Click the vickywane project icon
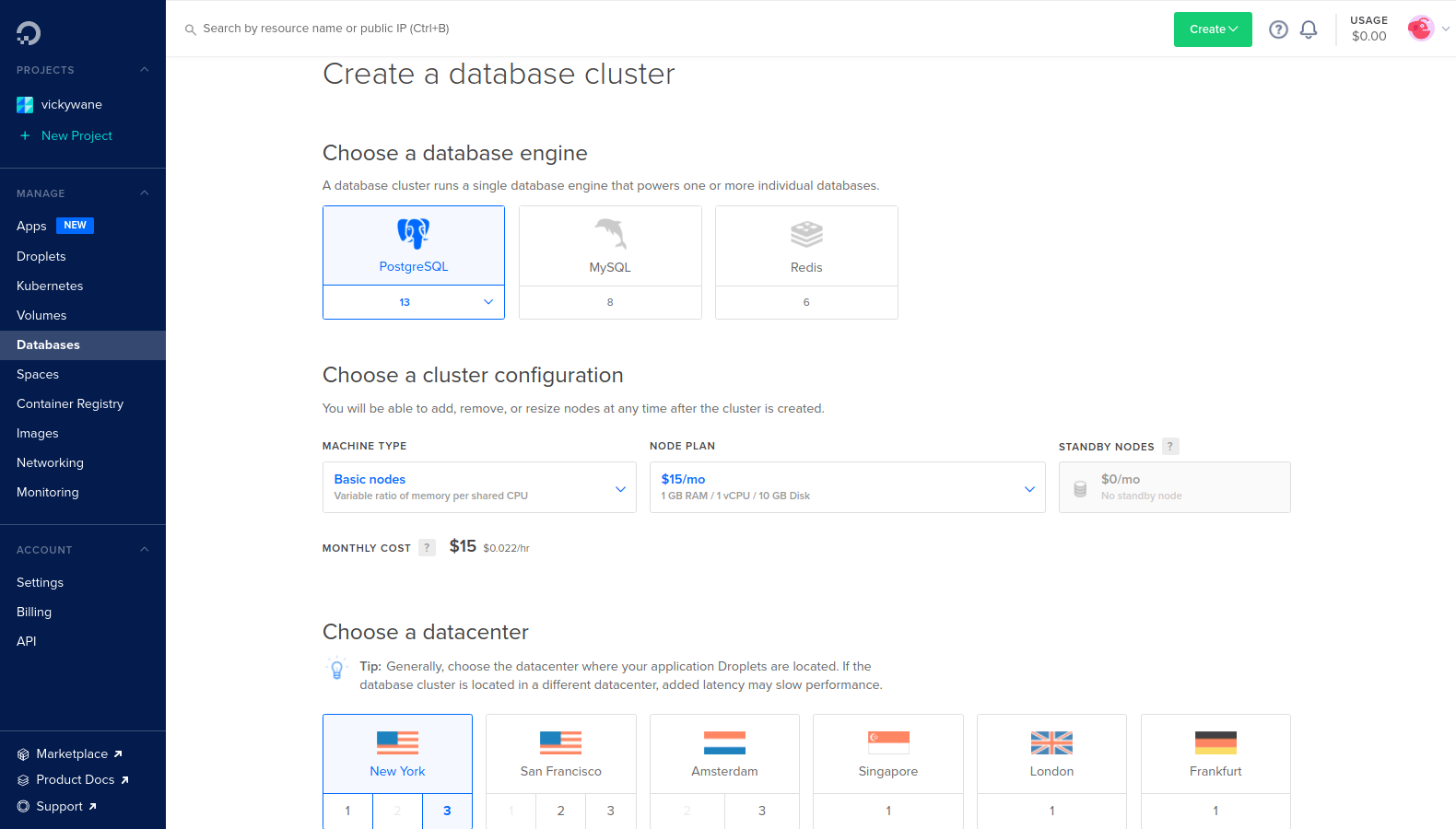This screenshot has height=829, width=1456. pos(25,105)
